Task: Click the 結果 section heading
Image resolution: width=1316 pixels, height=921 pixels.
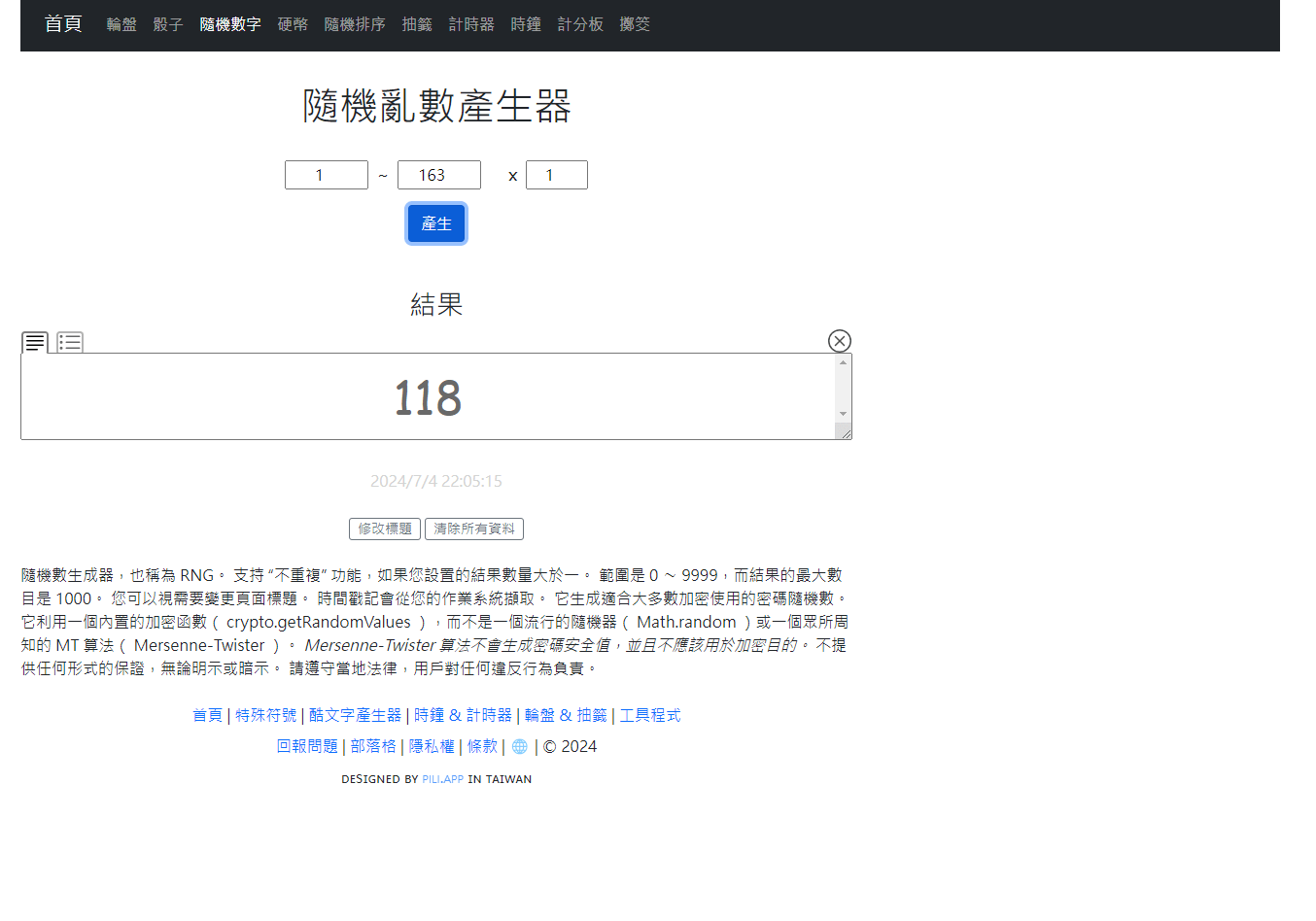Action: click(436, 304)
